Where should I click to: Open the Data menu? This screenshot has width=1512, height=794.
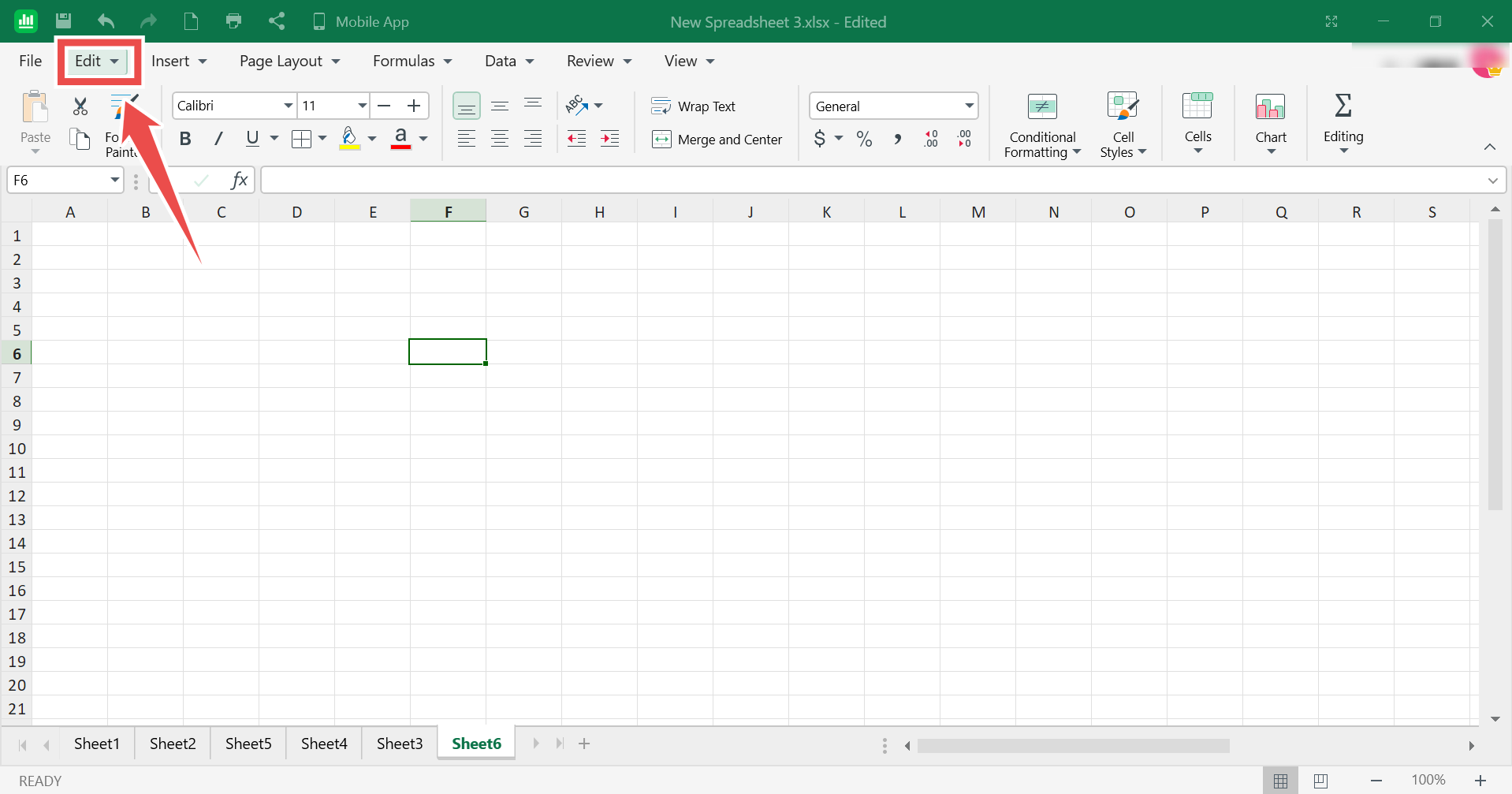509,61
